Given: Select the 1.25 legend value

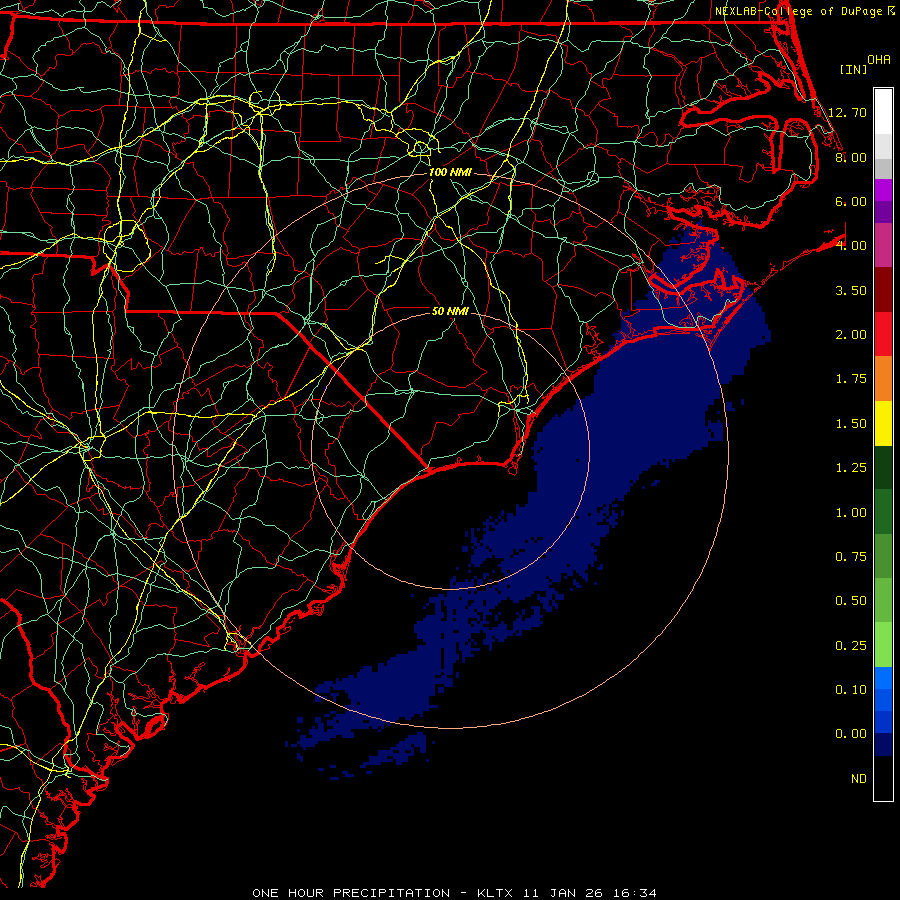Looking at the screenshot, I should pyautogui.click(x=851, y=468).
